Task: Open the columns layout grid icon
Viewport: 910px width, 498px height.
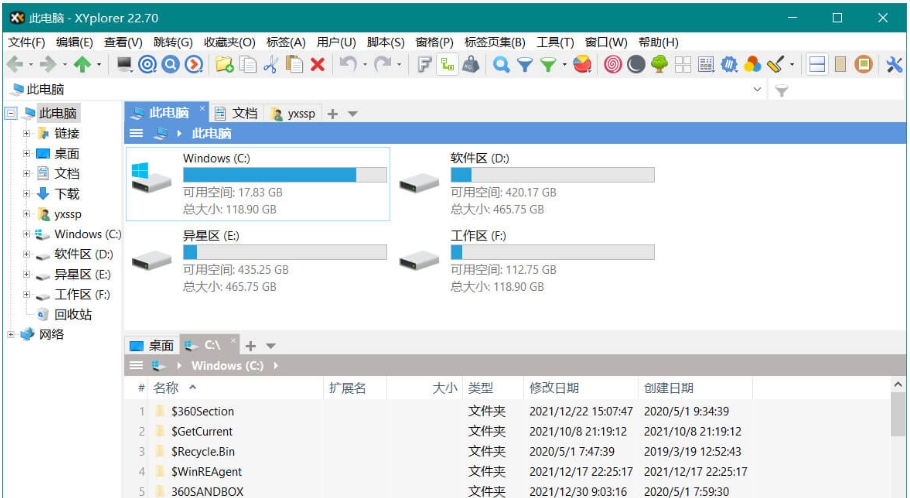Action: click(x=706, y=64)
